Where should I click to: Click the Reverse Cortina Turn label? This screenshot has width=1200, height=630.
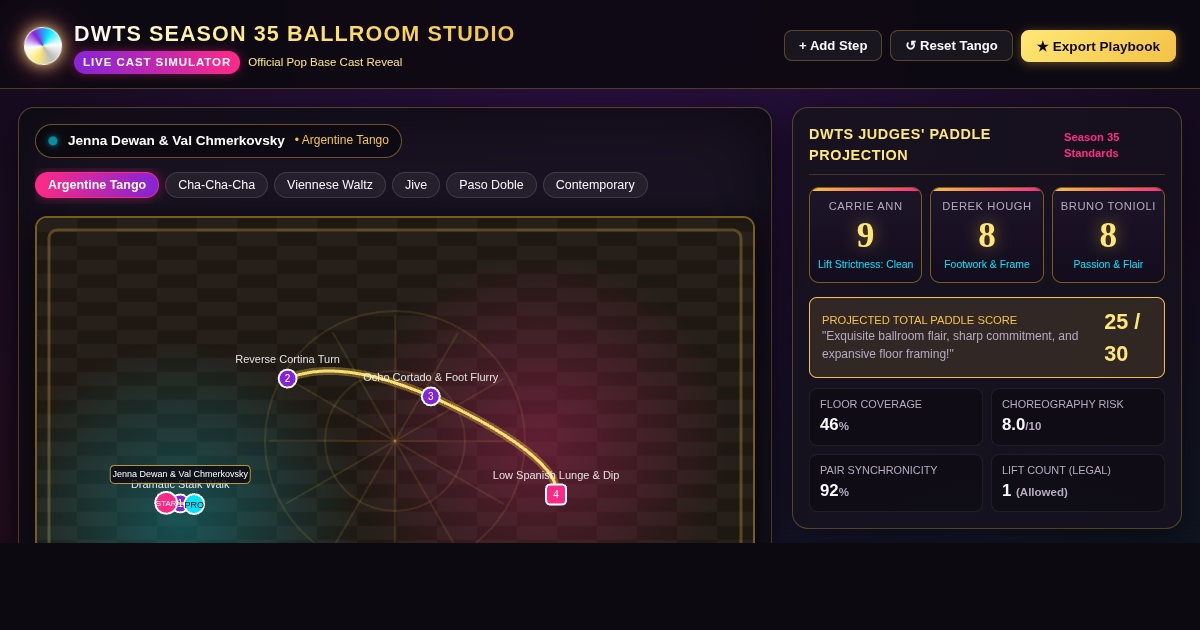click(287, 359)
